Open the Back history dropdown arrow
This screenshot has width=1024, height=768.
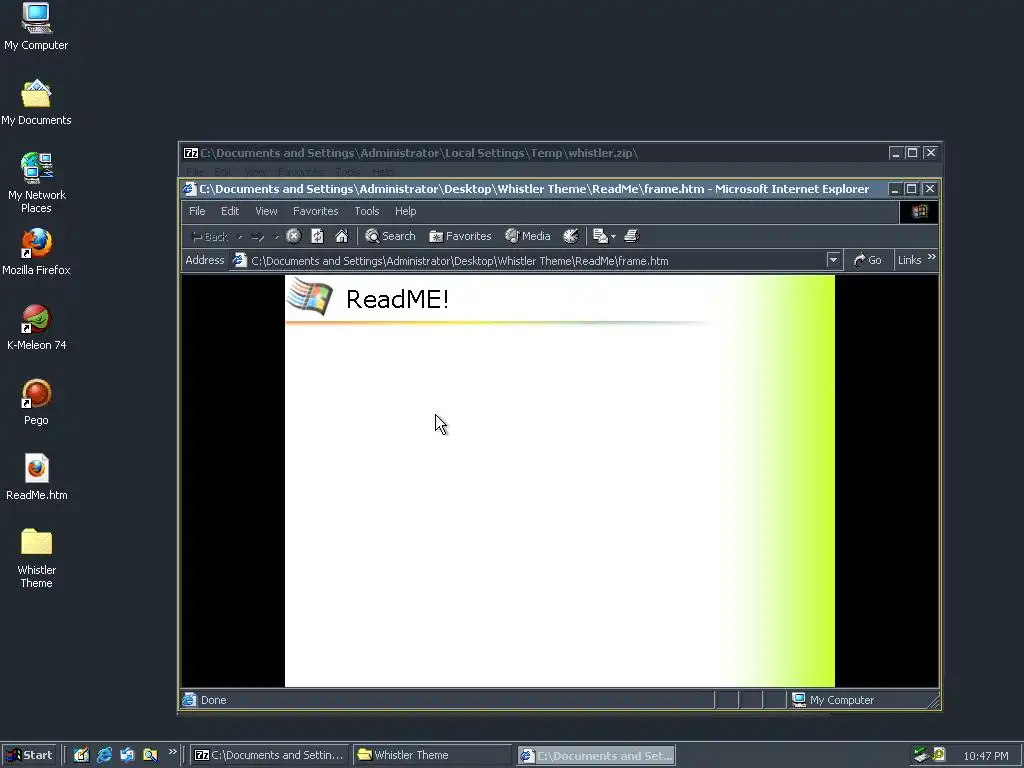(240, 236)
